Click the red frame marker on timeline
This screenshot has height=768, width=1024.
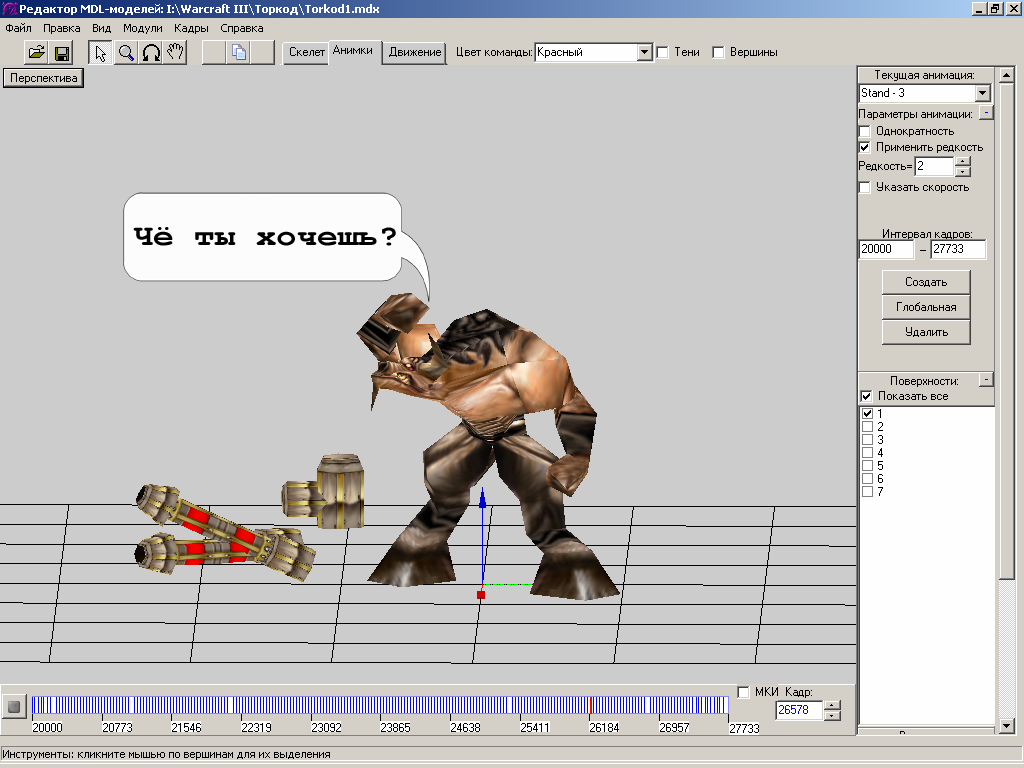(x=590, y=706)
